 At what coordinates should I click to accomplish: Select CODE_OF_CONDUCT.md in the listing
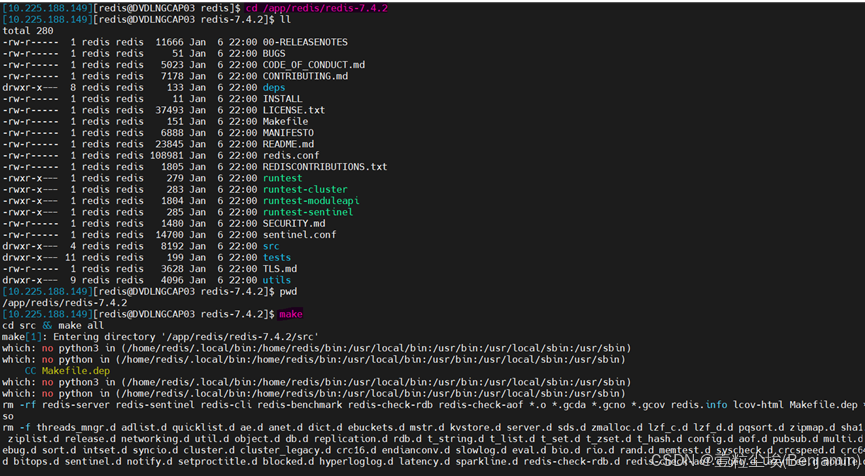(x=313, y=65)
